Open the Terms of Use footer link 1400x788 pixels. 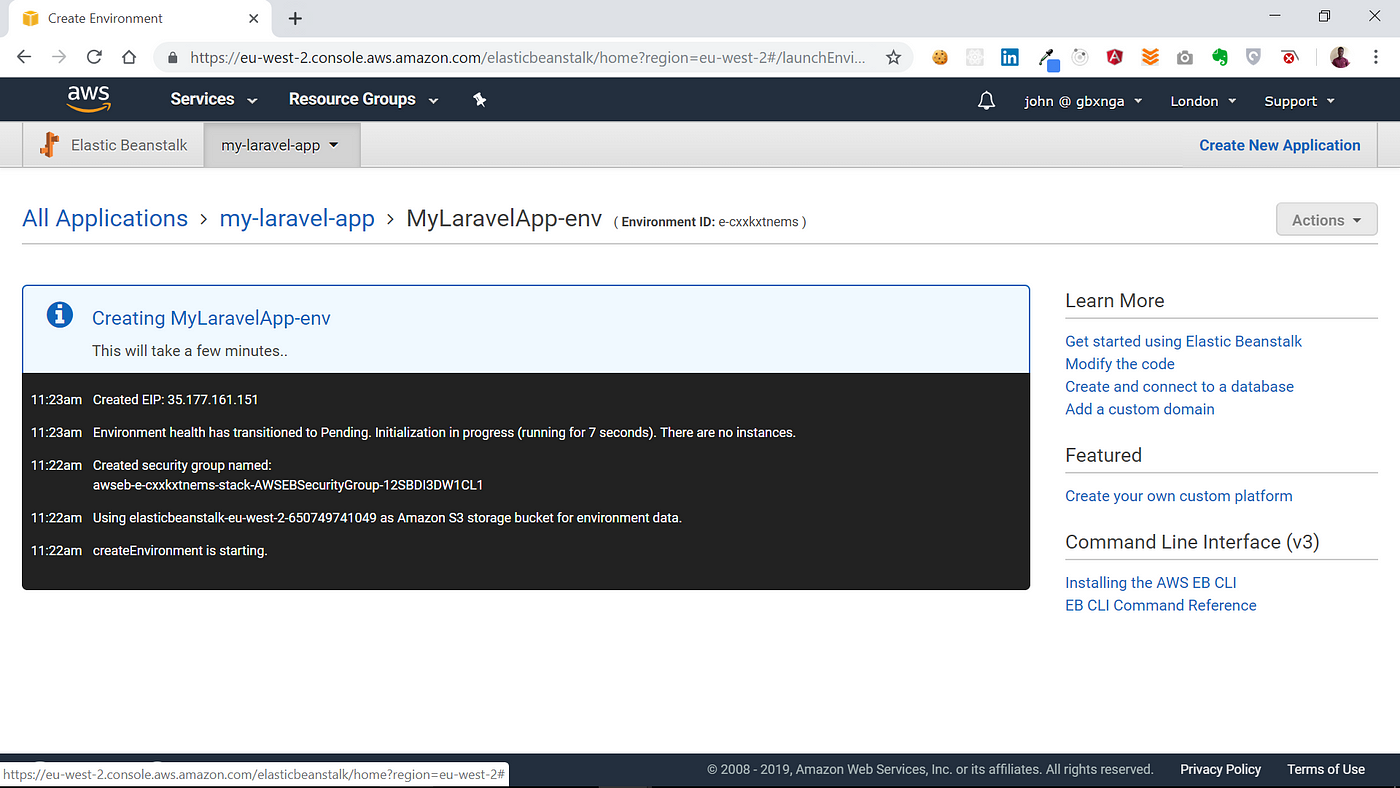point(1325,769)
